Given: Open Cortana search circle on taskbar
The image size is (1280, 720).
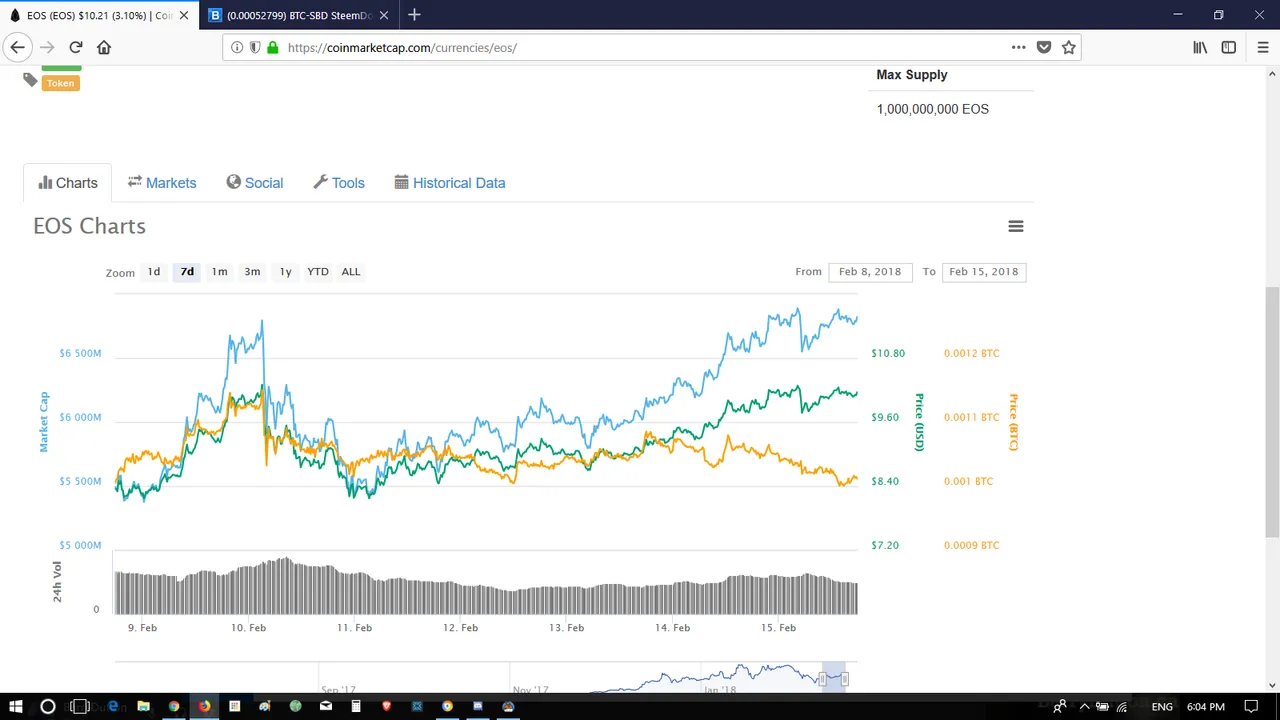Looking at the screenshot, I should point(47,706).
